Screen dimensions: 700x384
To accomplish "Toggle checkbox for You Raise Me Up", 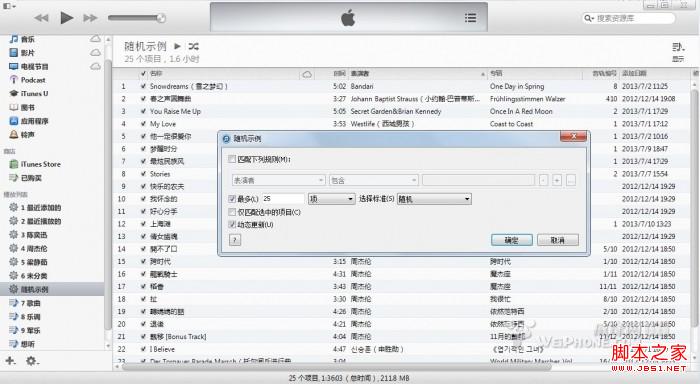I will (x=143, y=111).
